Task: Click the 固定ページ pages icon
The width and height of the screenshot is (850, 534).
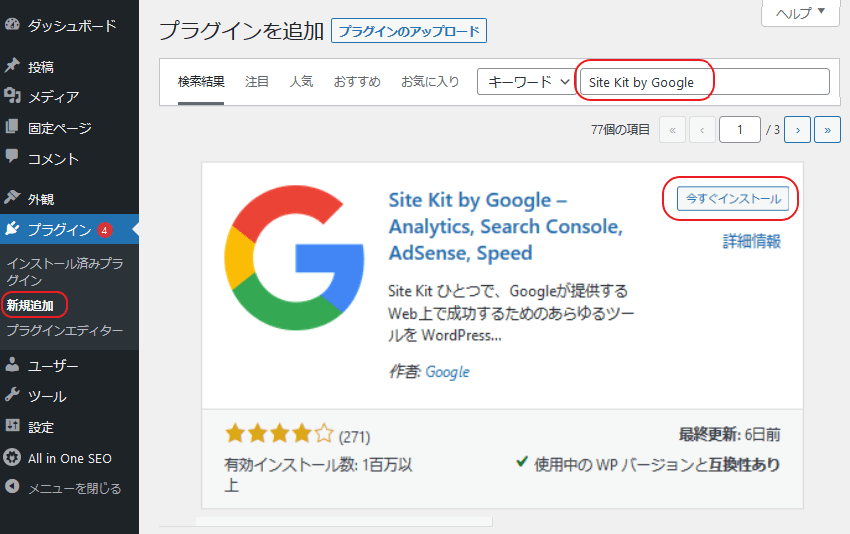Action: [x=12, y=128]
